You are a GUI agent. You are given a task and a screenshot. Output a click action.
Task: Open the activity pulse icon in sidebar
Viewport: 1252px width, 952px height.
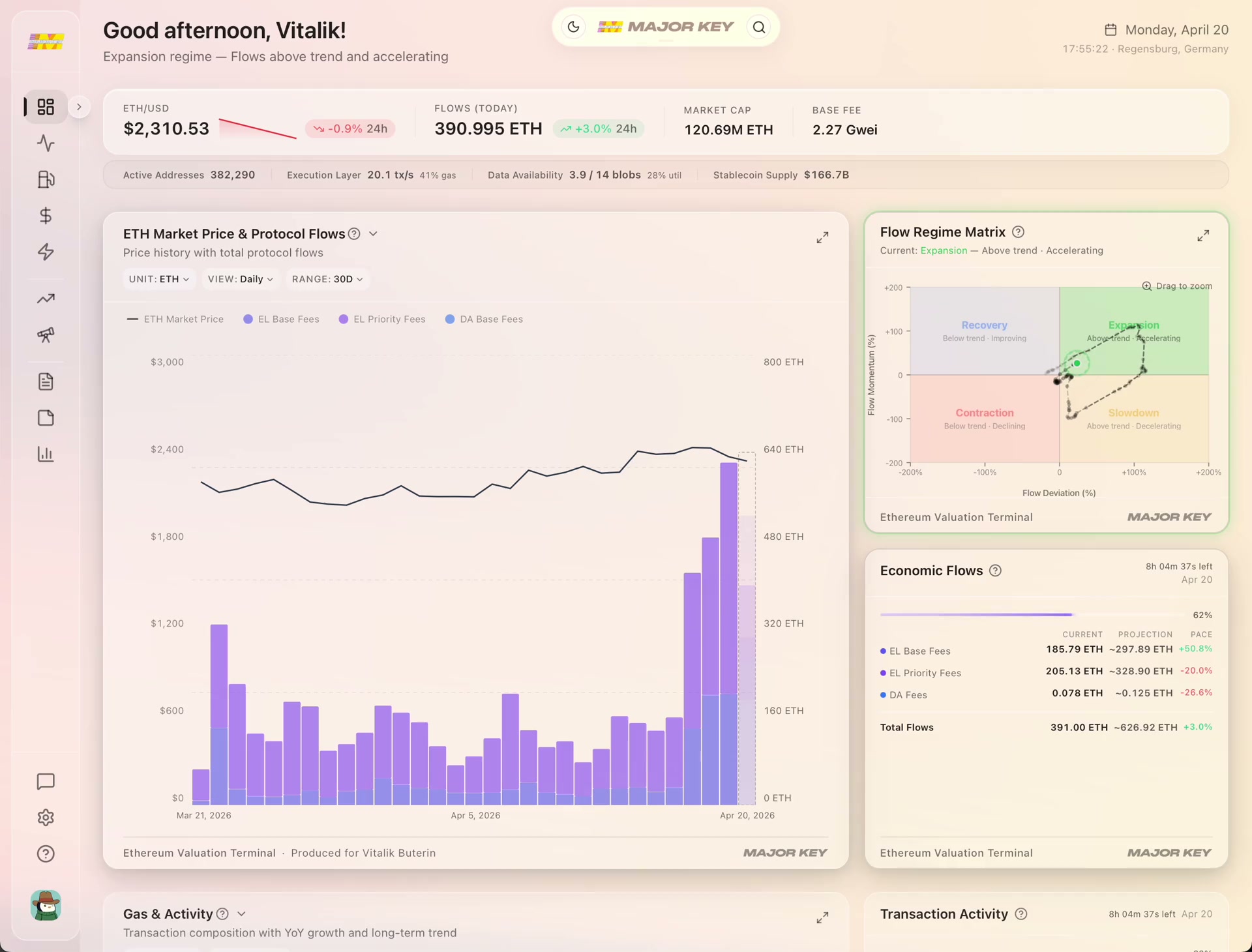46,143
